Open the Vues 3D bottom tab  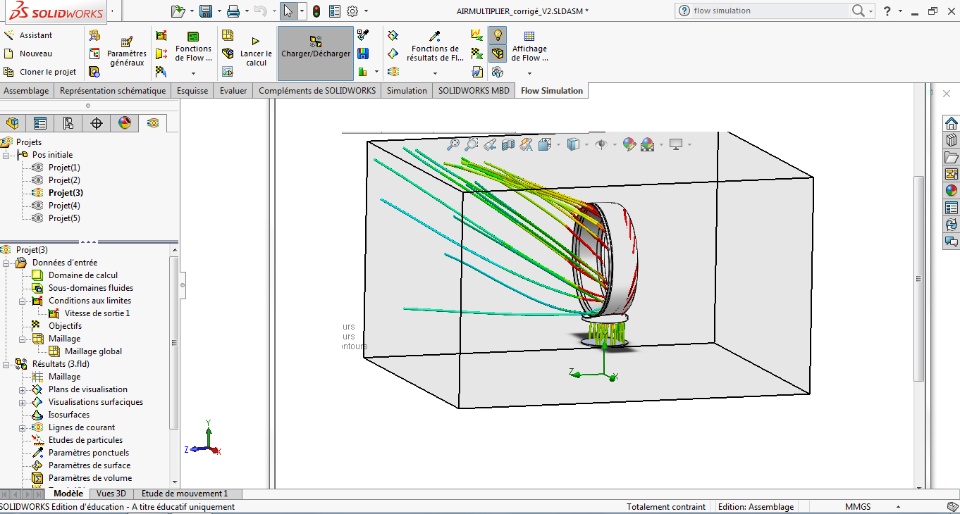(x=111, y=493)
